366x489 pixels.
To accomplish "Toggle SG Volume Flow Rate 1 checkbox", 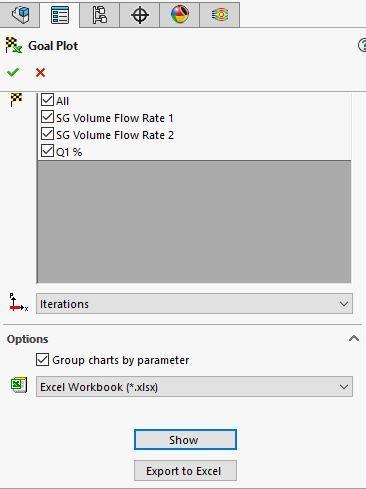I will (x=47, y=117).
